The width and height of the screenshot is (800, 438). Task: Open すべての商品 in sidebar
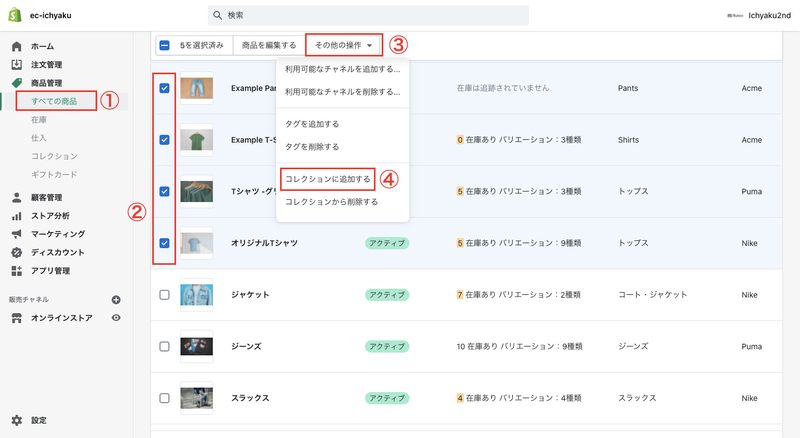tap(54, 101)
